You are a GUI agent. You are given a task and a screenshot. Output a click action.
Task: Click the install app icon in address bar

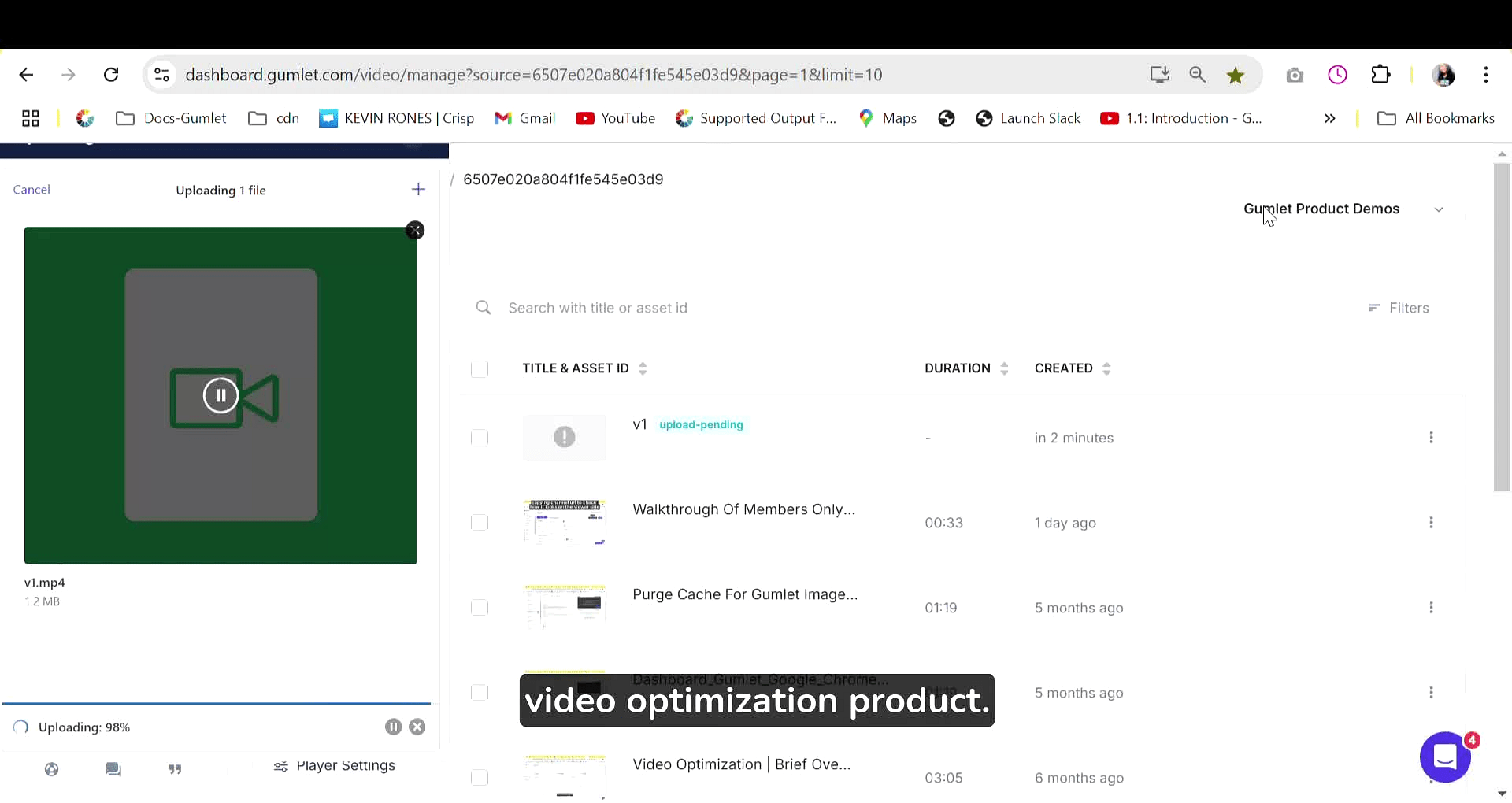coord(1159,75)
